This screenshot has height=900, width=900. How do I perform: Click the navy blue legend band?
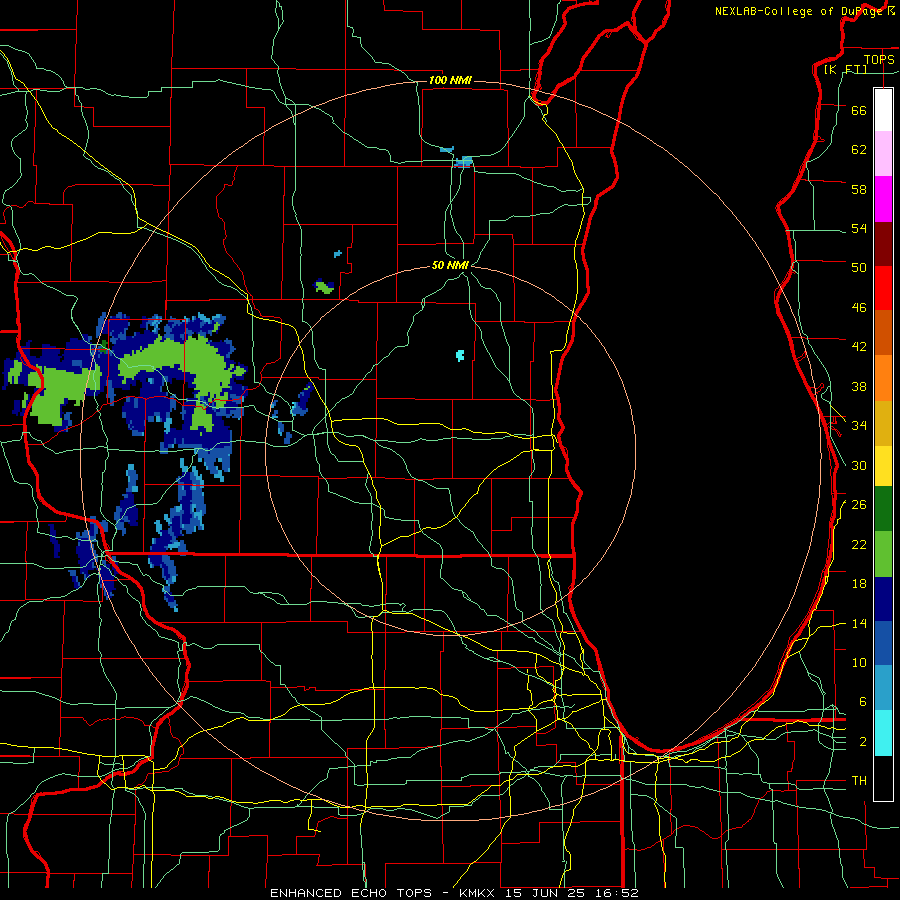(883, 599)
